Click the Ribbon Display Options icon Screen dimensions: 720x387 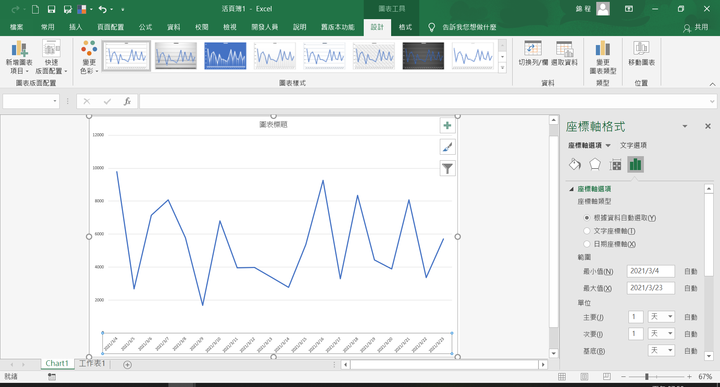pos(629,9)
